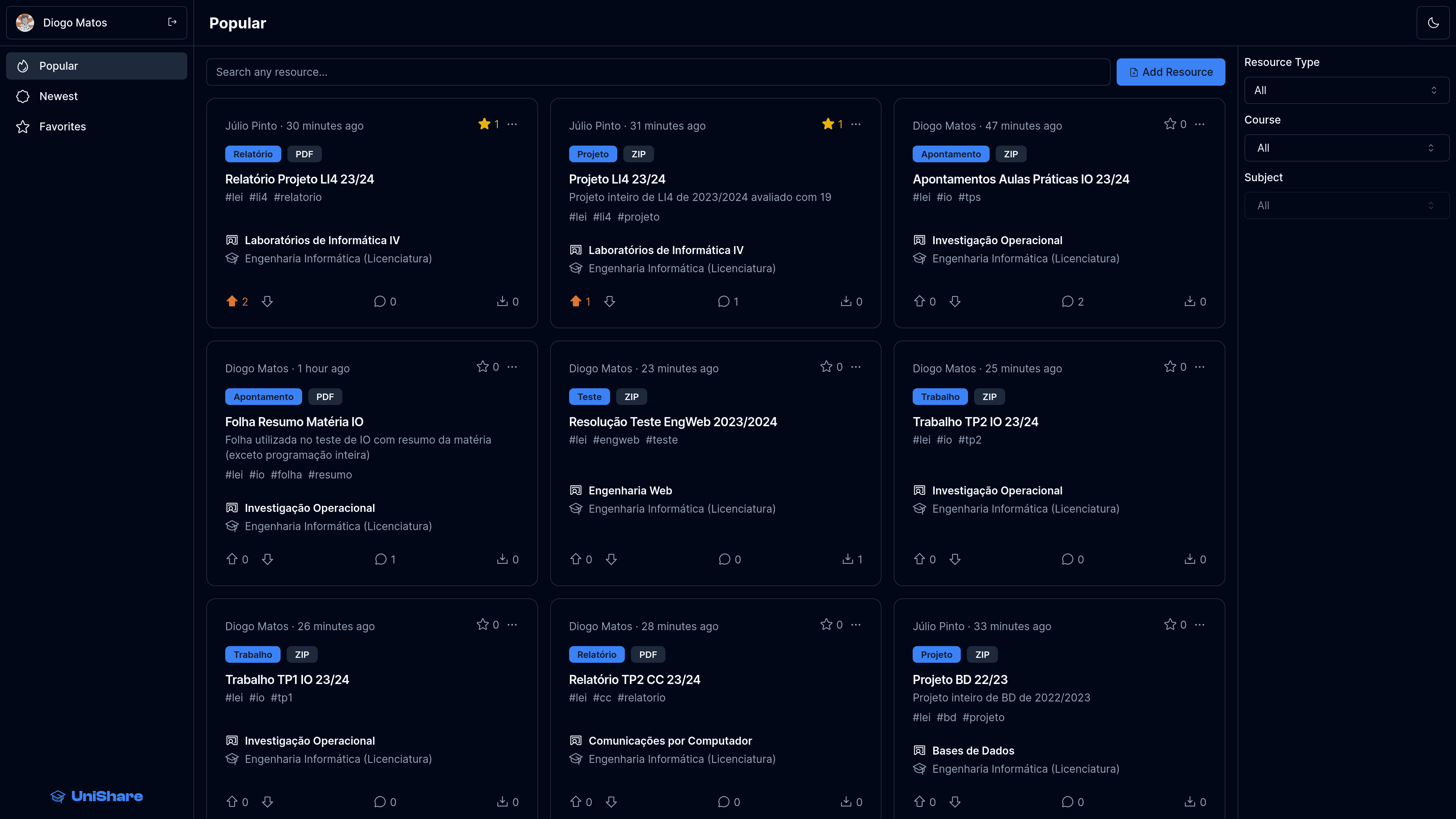Image resolution: width=1456 pixels, height=819 pixels.
Task: Open more options for Apontamentos Aulas Práticas IO
Action: point(1199,124)
